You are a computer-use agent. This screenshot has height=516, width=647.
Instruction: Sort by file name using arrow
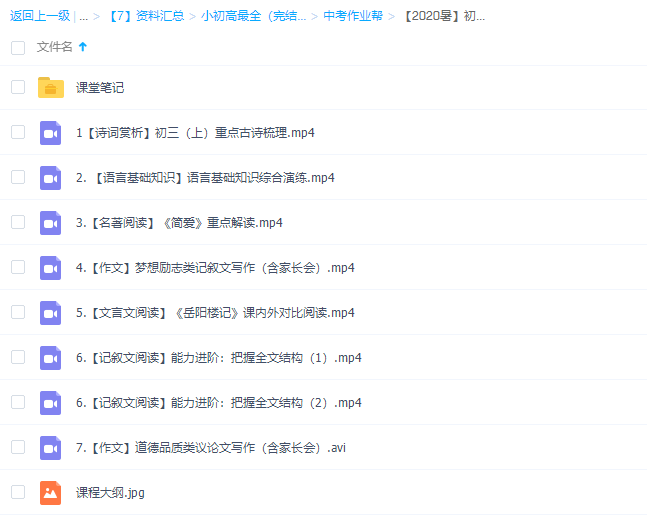pos(82,47)
